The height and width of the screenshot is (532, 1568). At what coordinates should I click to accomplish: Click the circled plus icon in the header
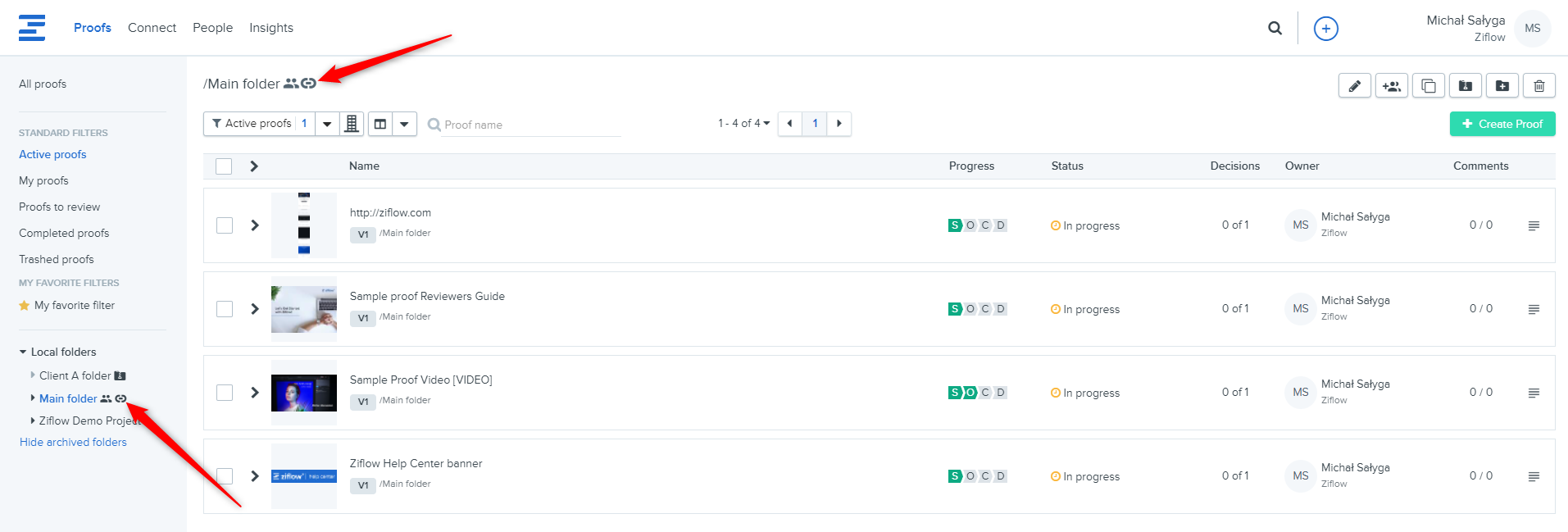pos(1325,29)
